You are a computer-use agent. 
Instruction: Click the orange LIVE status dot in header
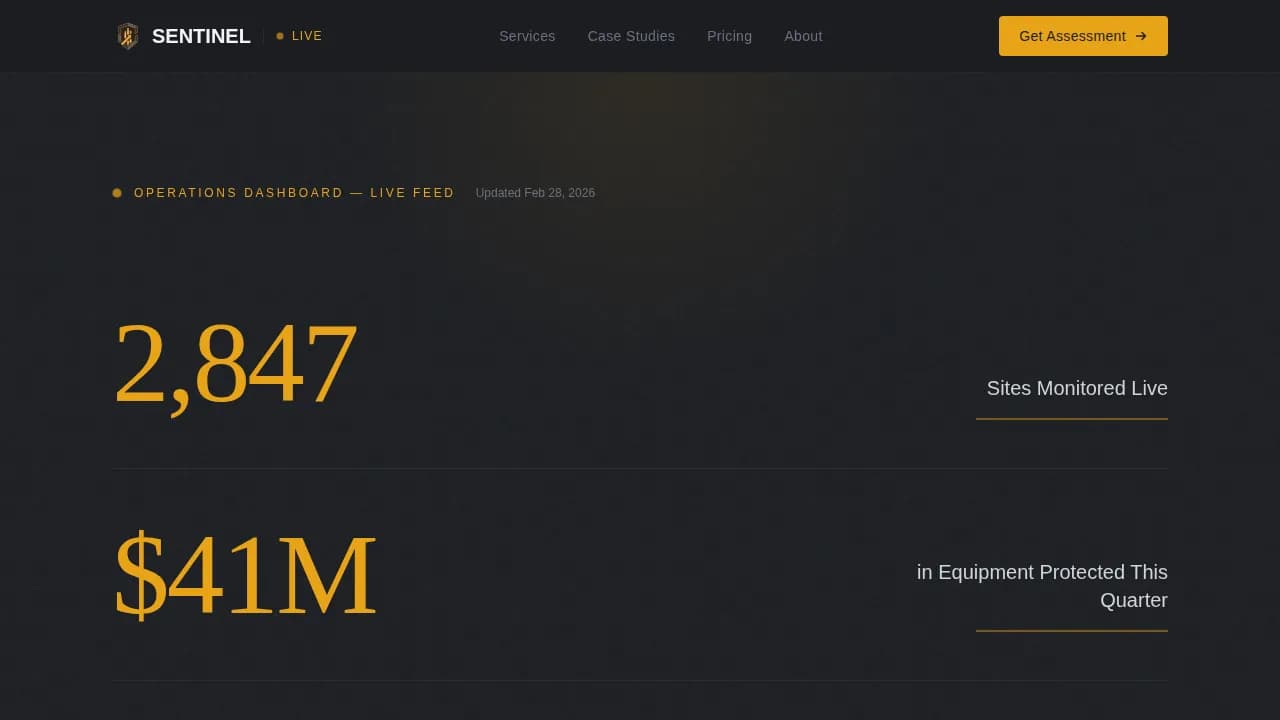click(280, 36)
